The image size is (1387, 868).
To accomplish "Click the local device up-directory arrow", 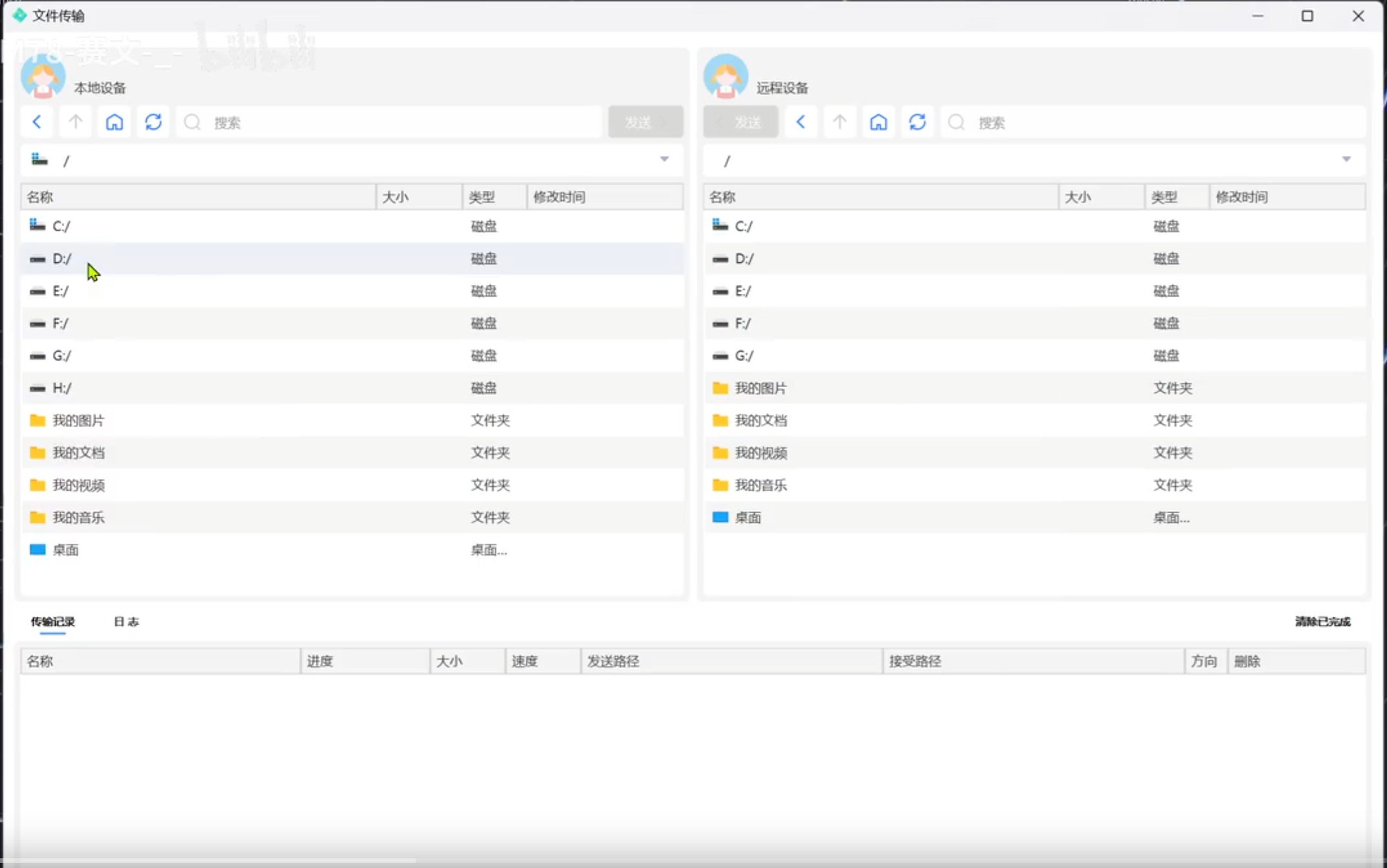I will pyautogui.click(x=76, y=122).
